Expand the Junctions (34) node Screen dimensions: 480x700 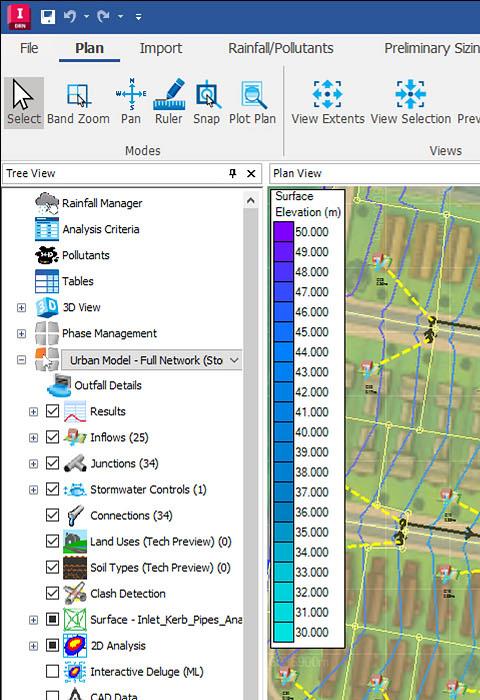(x=33, y=464)
